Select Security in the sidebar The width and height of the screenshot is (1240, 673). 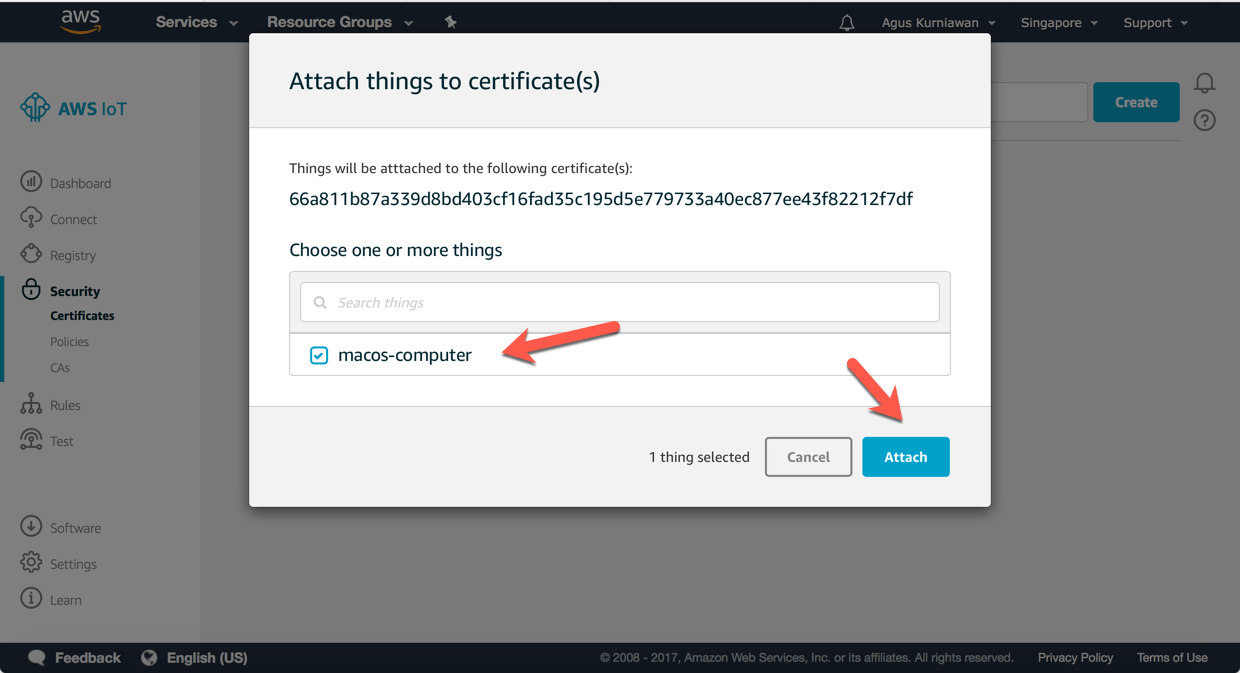pos(75,291)
